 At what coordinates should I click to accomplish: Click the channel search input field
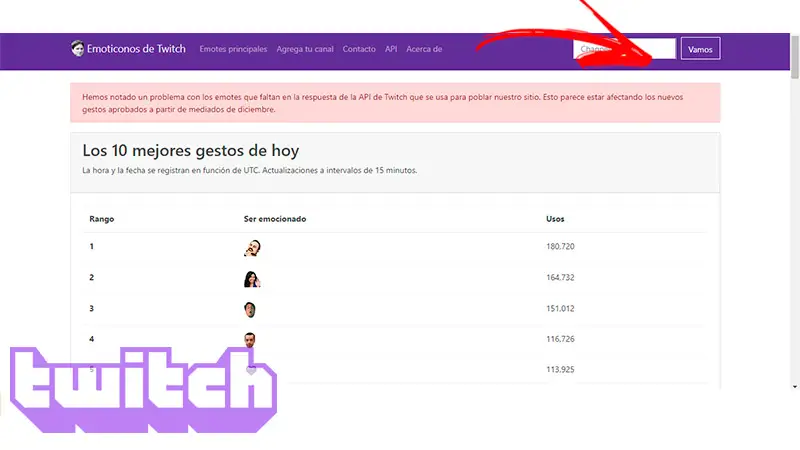click(x=624, y=49)
